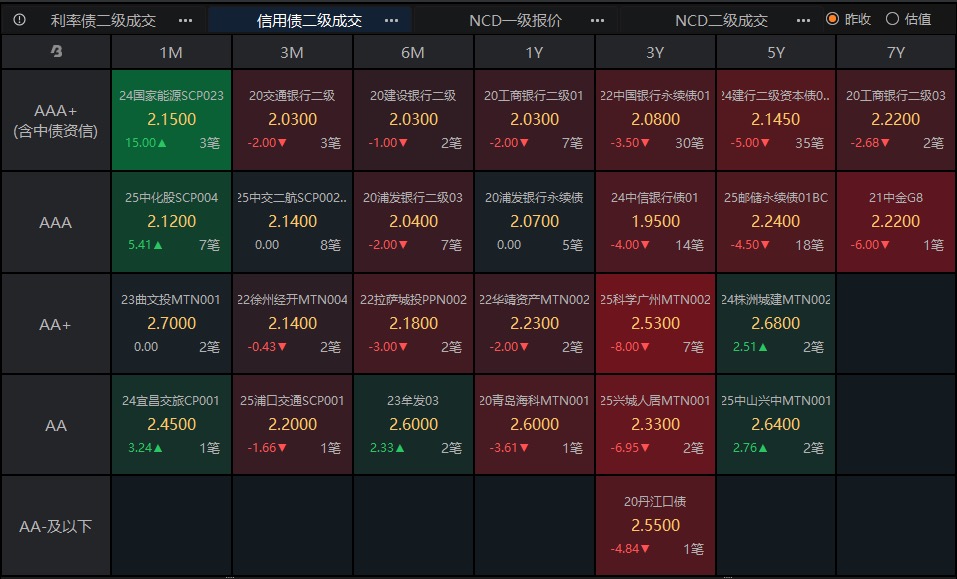Viewport: 957px width, 579px height.
Task: Open the more menu beside 利率债二级成交
Action: 186,20
